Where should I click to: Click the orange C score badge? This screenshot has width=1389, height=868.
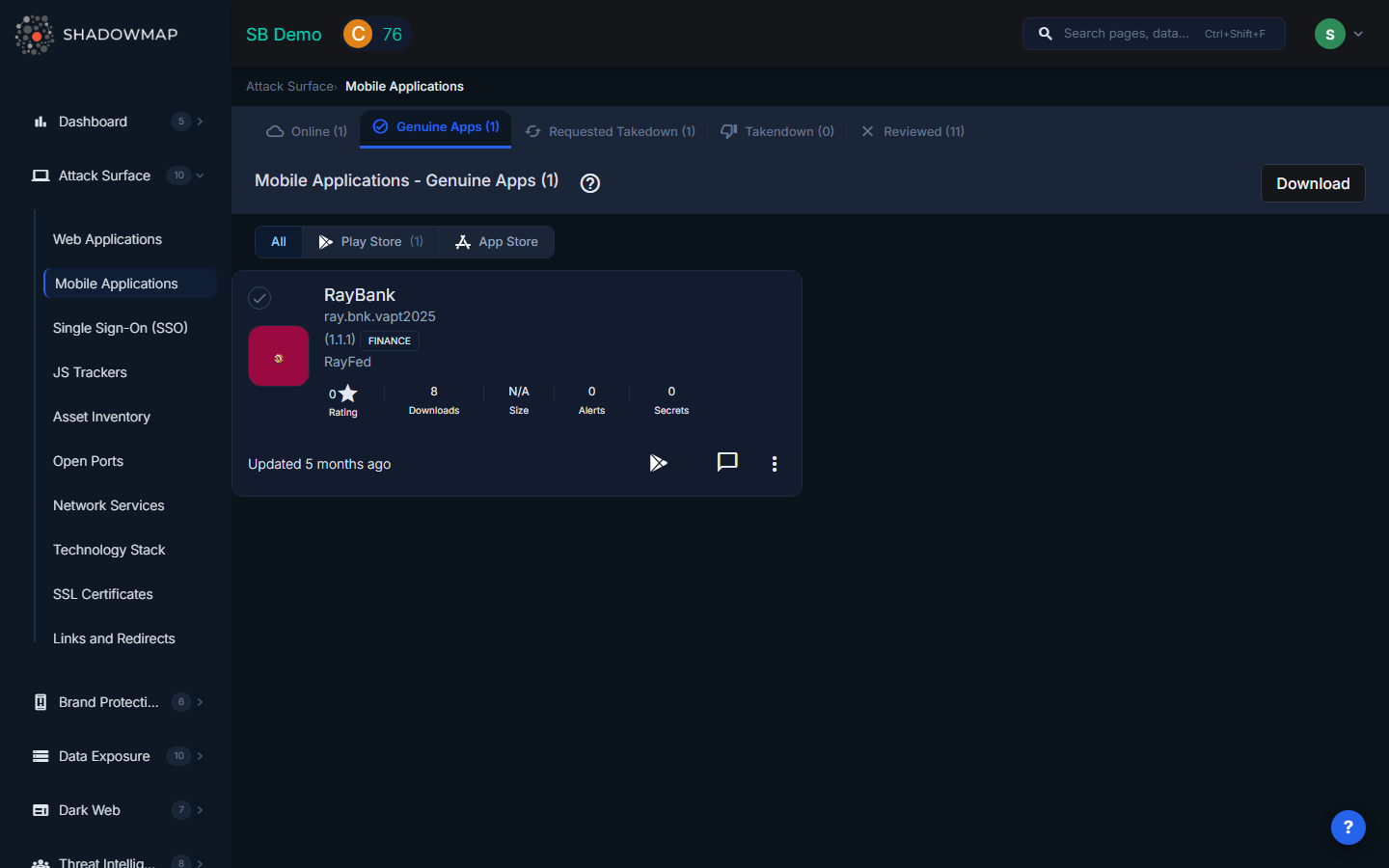358,35
